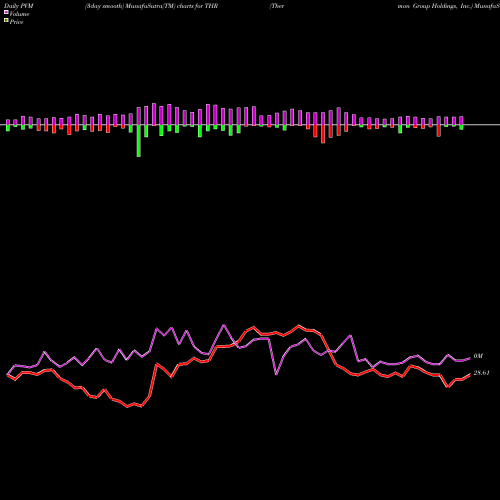Click the green-red Price legend swatch

click(x=6, y=21)
